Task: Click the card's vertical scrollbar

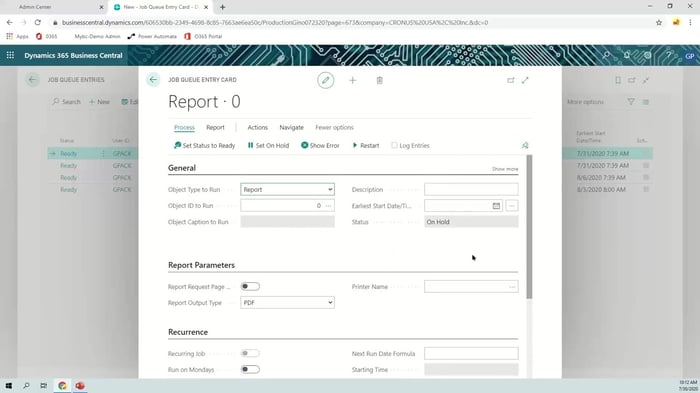Action: 529,226
